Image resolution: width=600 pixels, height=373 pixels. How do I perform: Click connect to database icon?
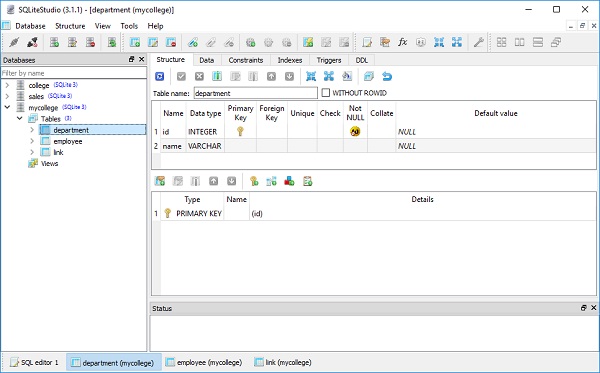pos(14,42)
